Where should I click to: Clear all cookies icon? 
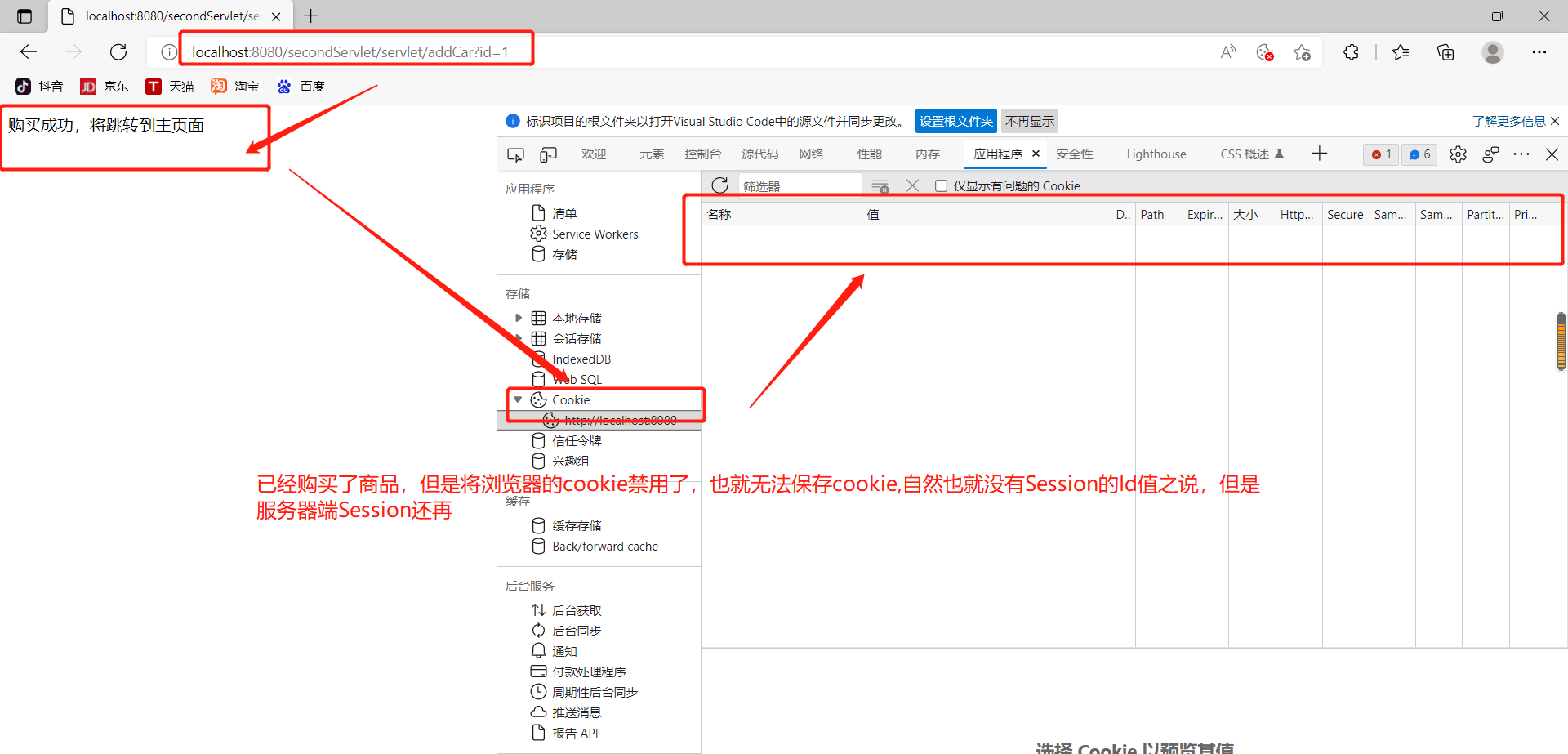pos(880,186)
